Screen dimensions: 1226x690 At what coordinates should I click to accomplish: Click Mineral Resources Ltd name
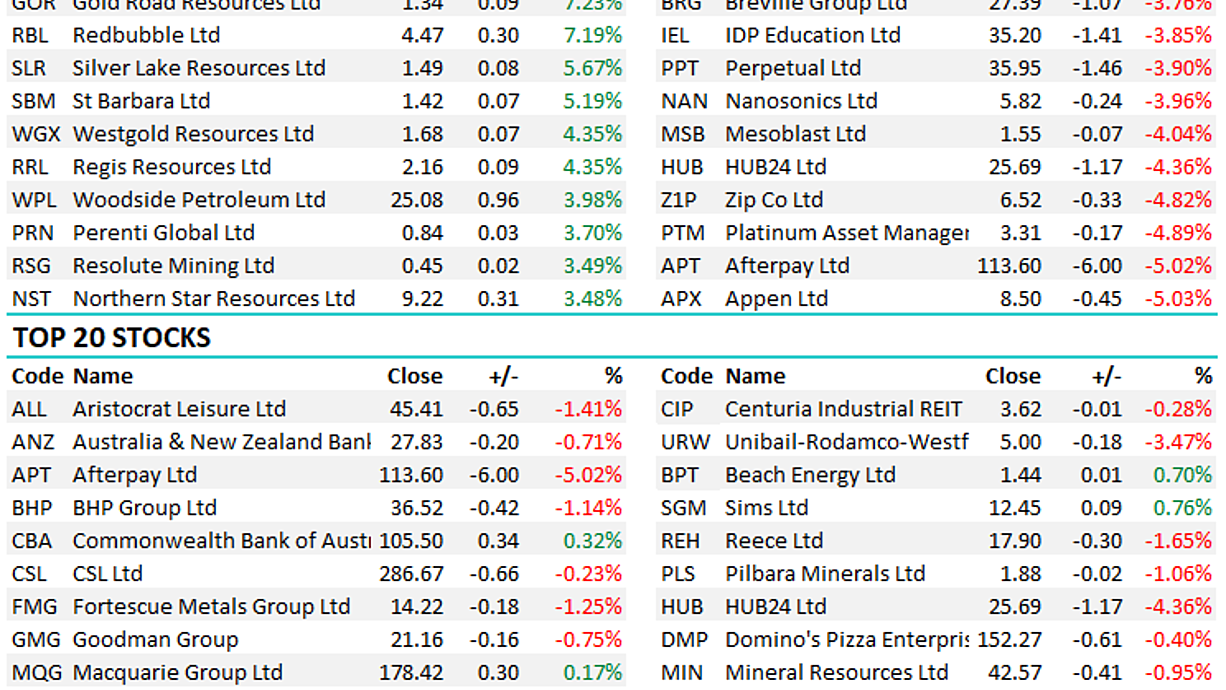coord(837,673)
